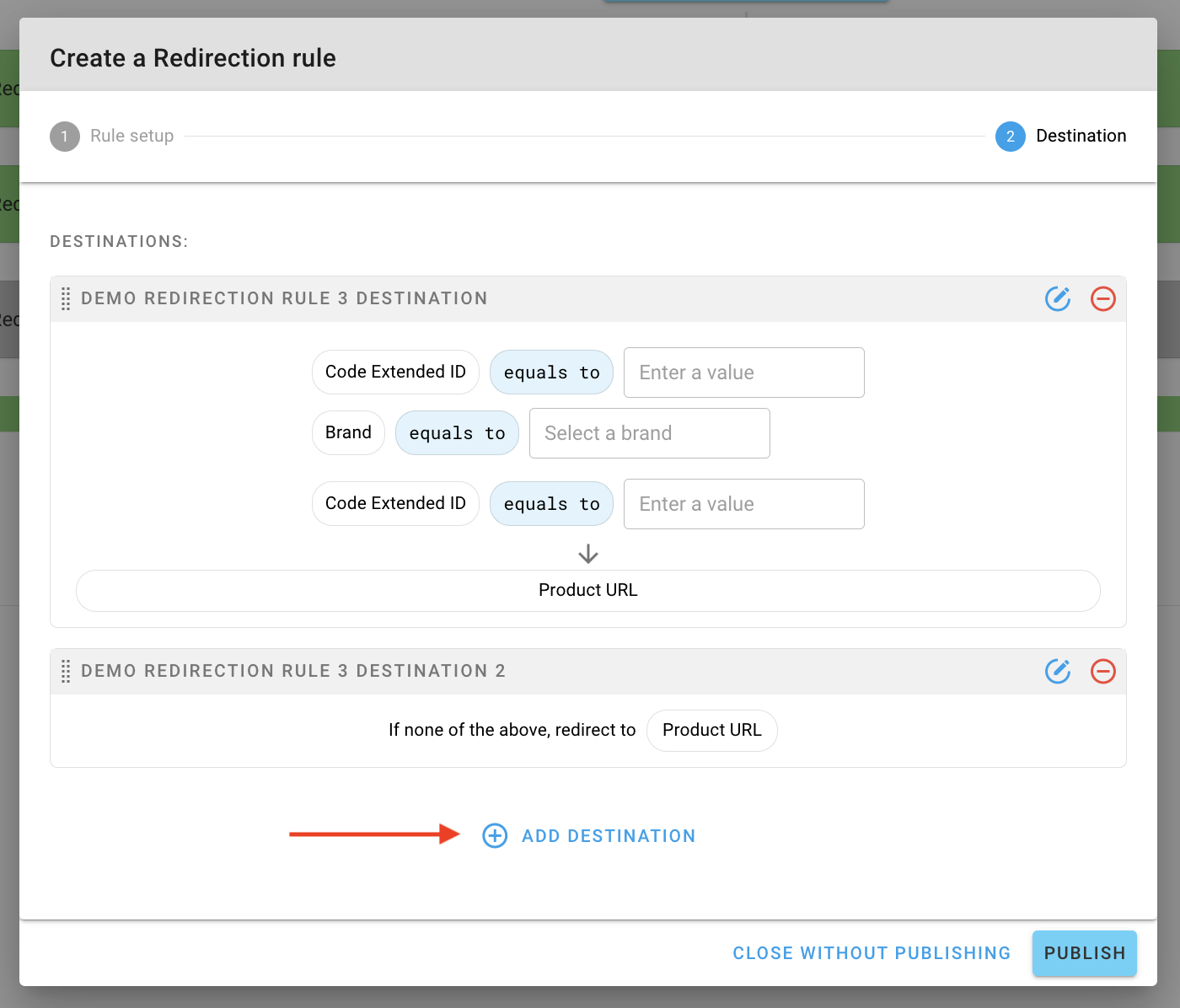The height and width of the screenshot is (1008, 1180).
Task: Click the plus icon beside Add Destination
Action: (x=495, y=835)
